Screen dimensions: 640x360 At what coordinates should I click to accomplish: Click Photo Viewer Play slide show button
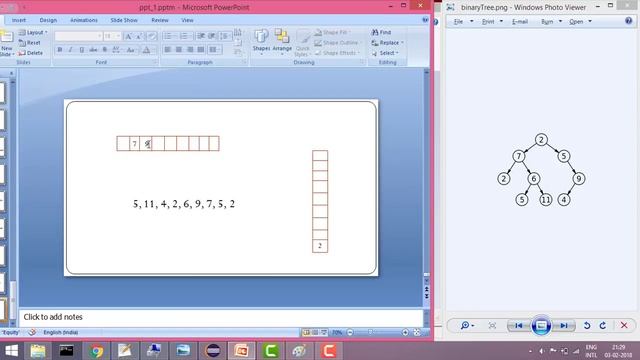tap(541, 325)
